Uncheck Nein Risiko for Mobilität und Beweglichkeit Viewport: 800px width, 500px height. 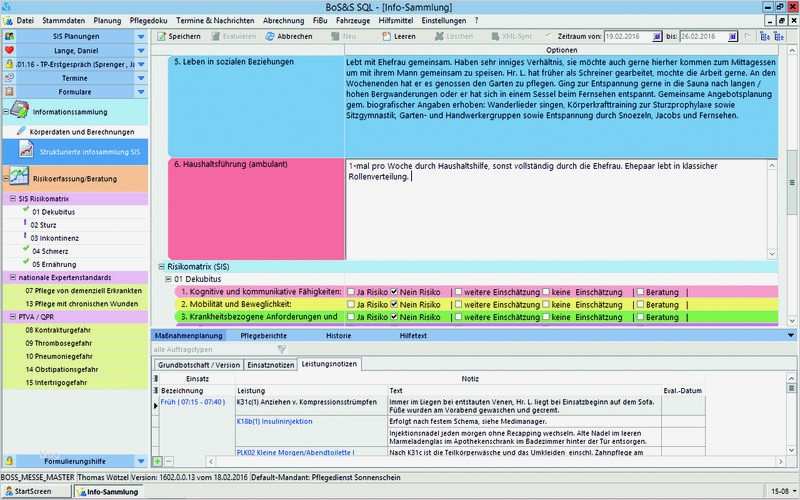[394, 304]
